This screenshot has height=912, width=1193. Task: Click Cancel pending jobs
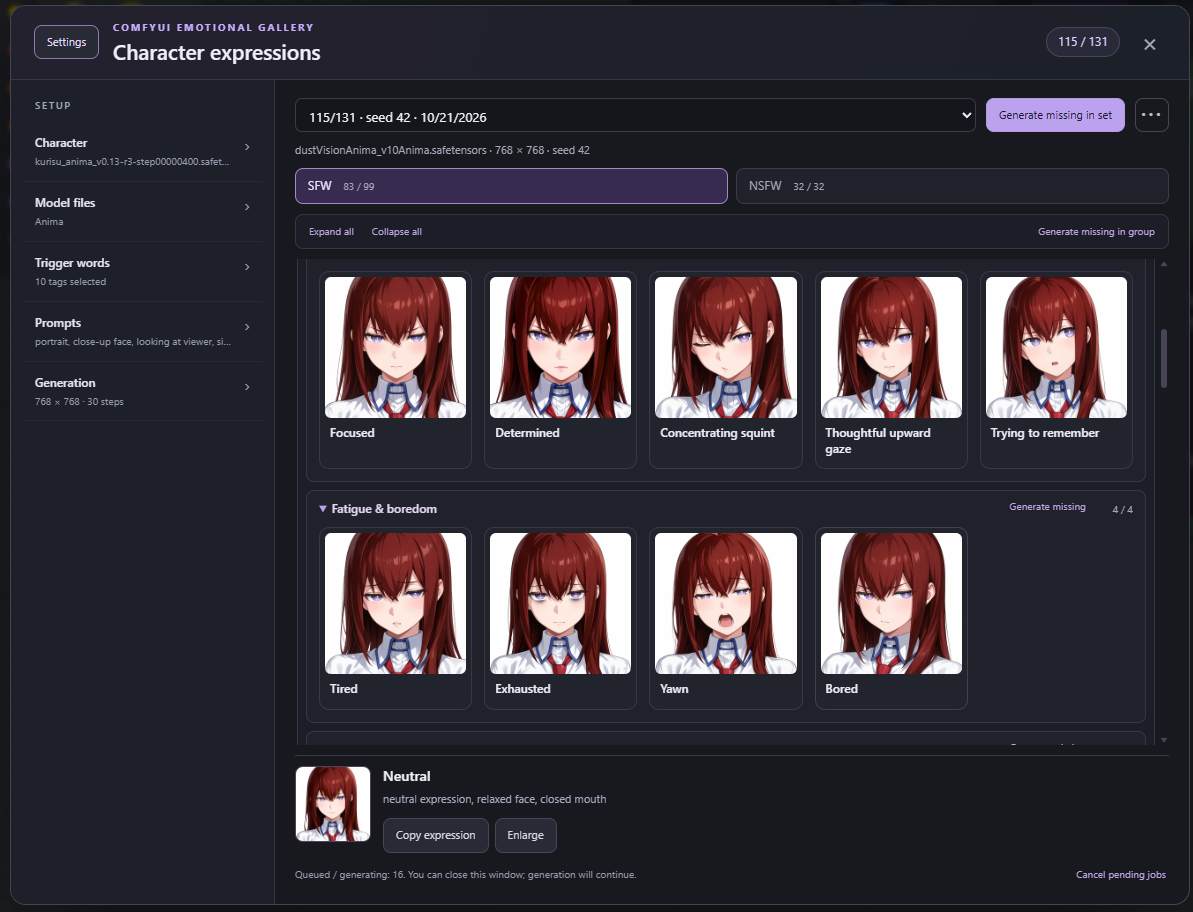click(x=1121, y=875)
